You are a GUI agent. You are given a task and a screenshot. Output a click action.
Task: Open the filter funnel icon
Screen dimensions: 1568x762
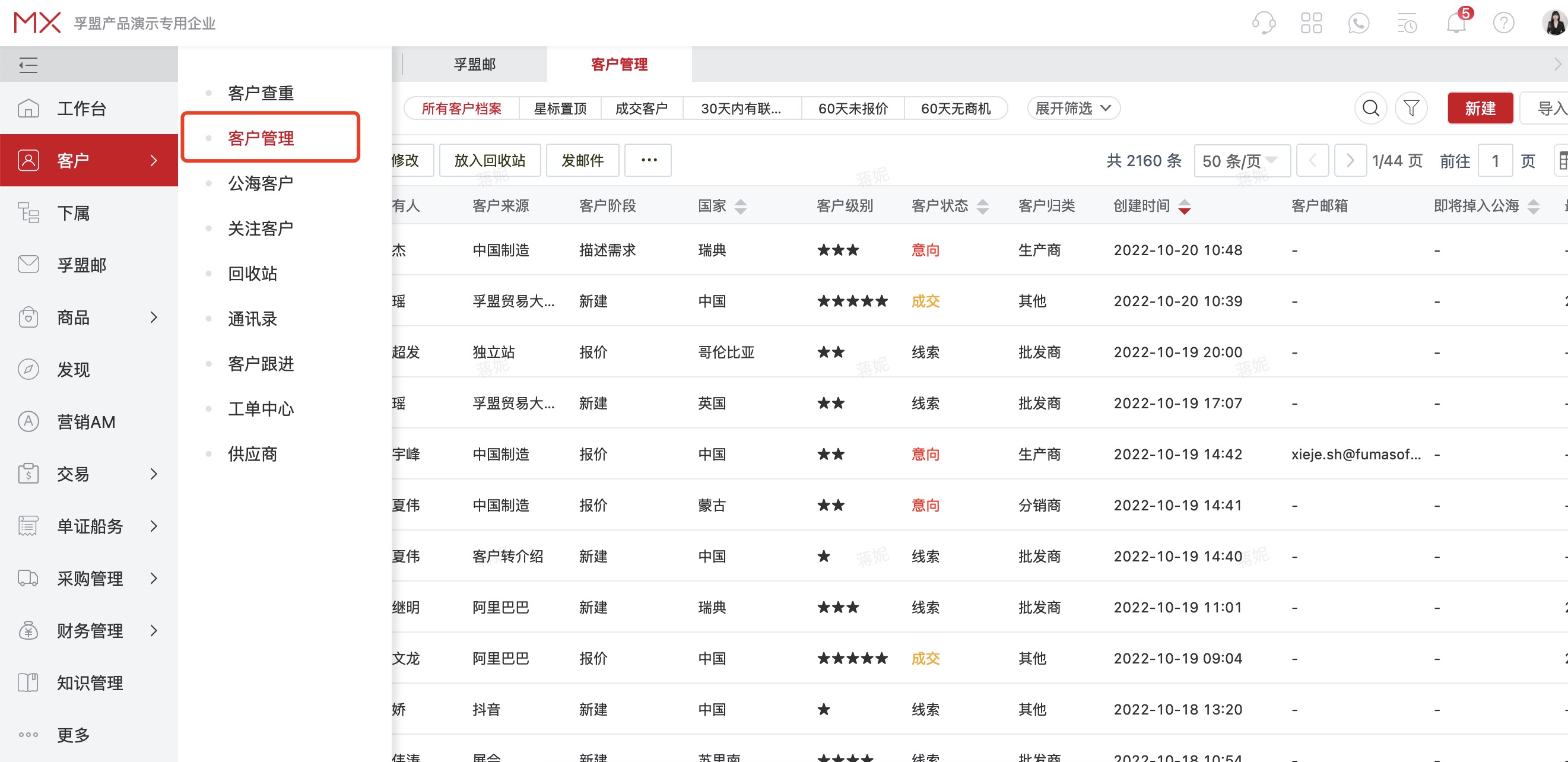pyautogui.click(x=1412, y=108)
